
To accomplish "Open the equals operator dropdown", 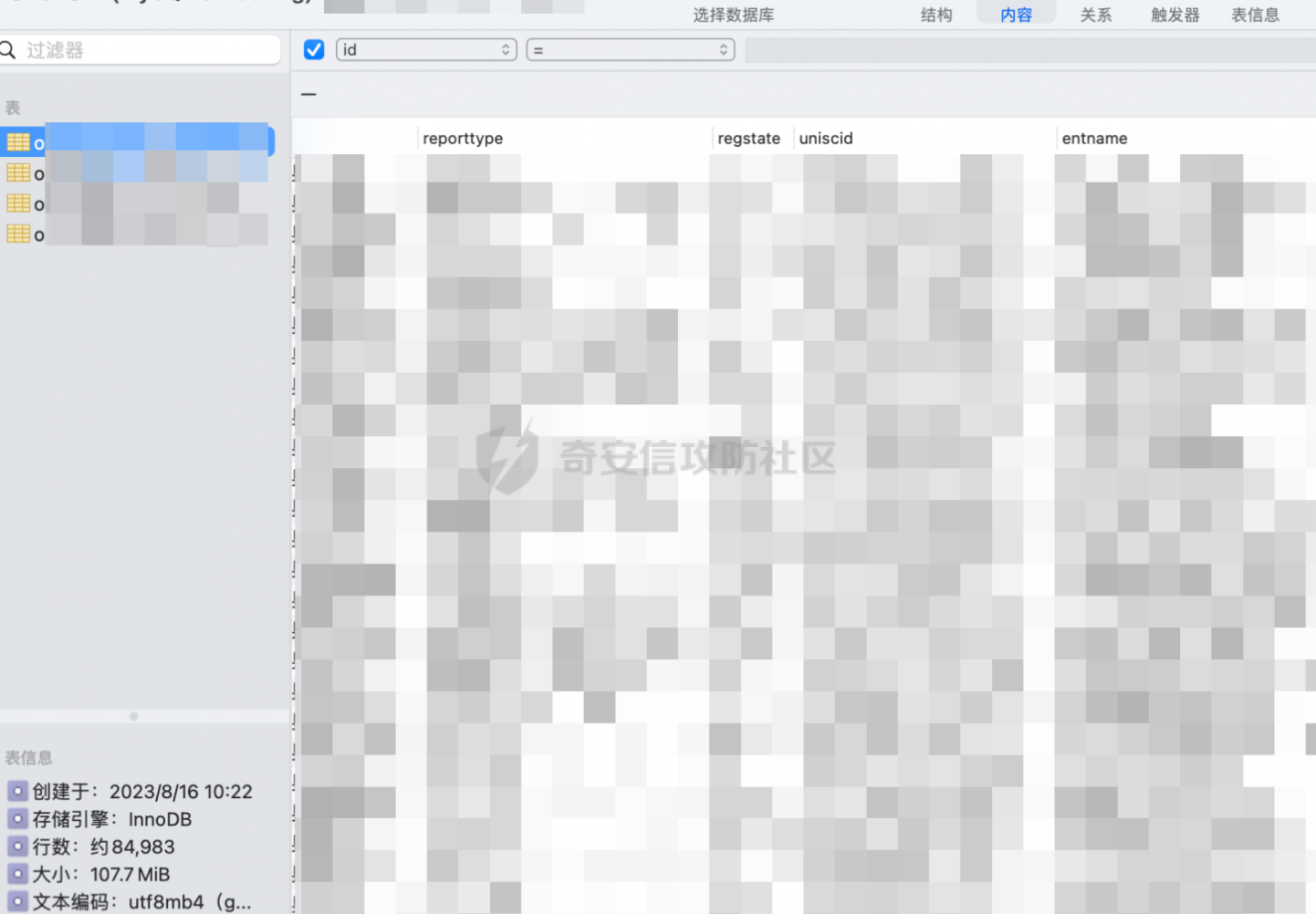I will tap(631, 50).
